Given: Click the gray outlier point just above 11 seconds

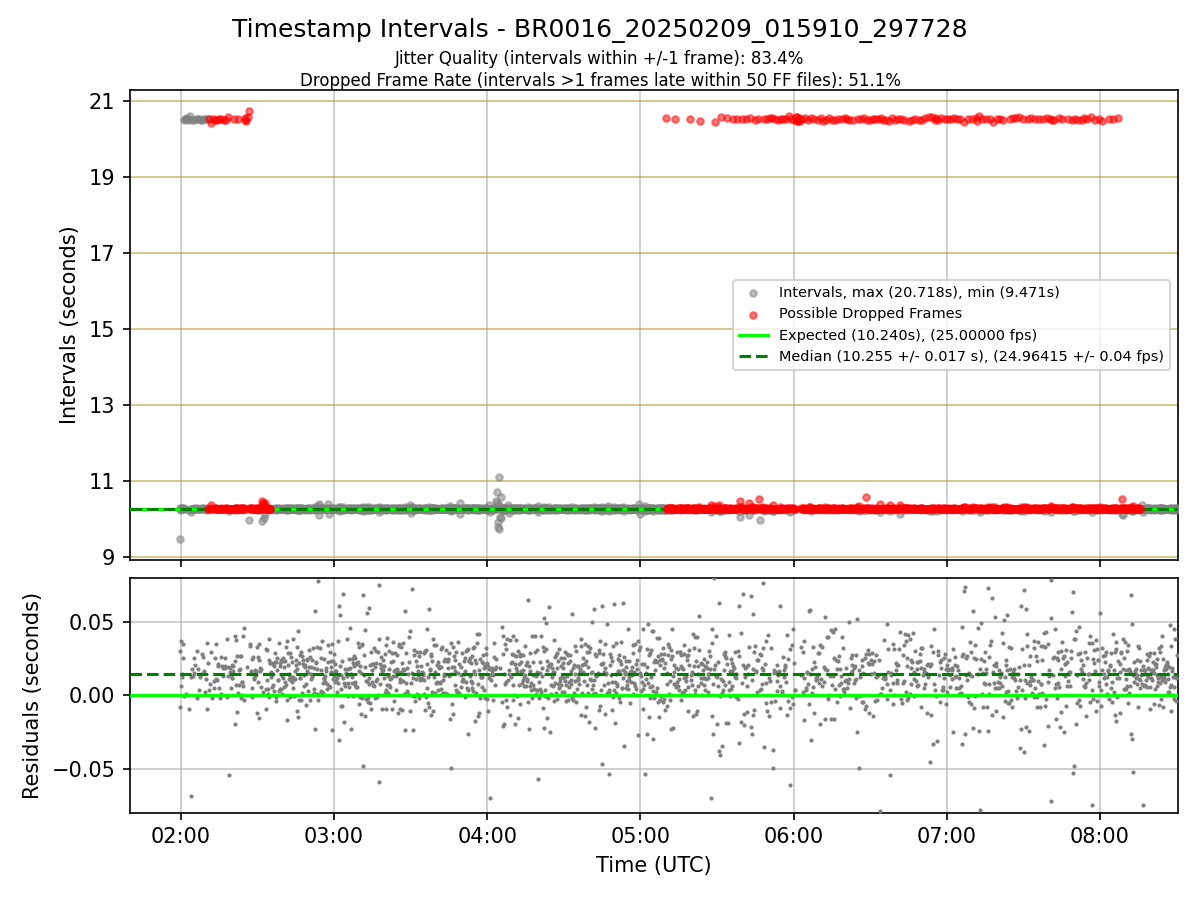Looking at the screenshot, I should pyautogui.click(x=499, y=478).
